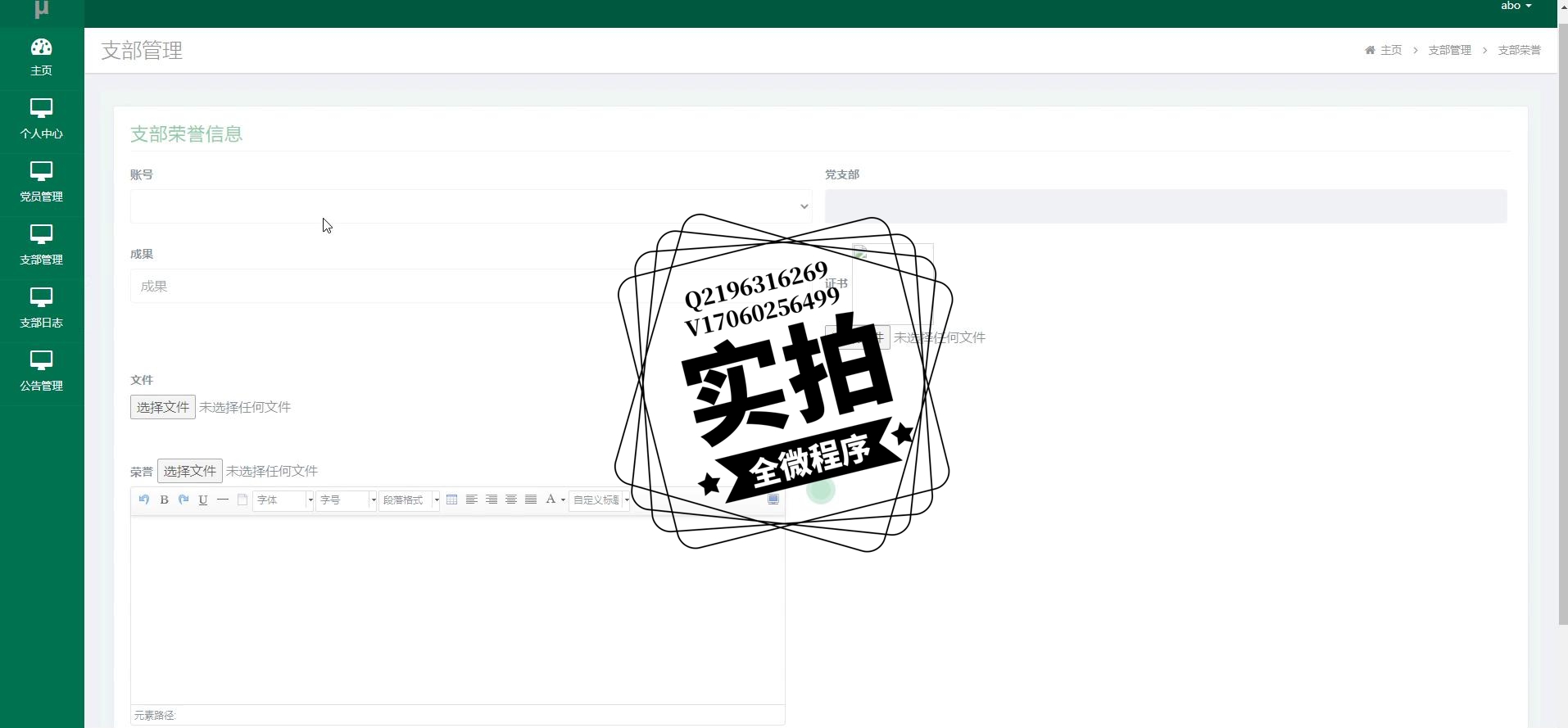Align text left in the editor

coord(472,500)
